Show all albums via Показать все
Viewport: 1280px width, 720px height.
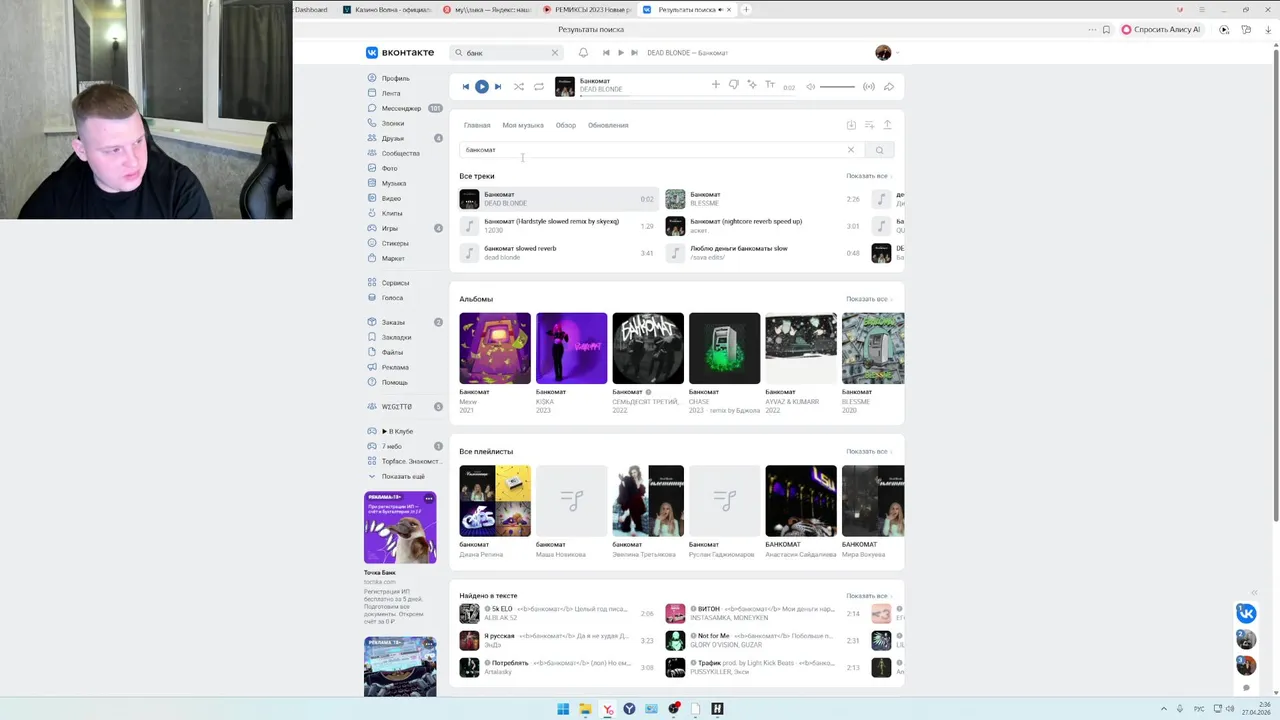(x=868, y=299)
